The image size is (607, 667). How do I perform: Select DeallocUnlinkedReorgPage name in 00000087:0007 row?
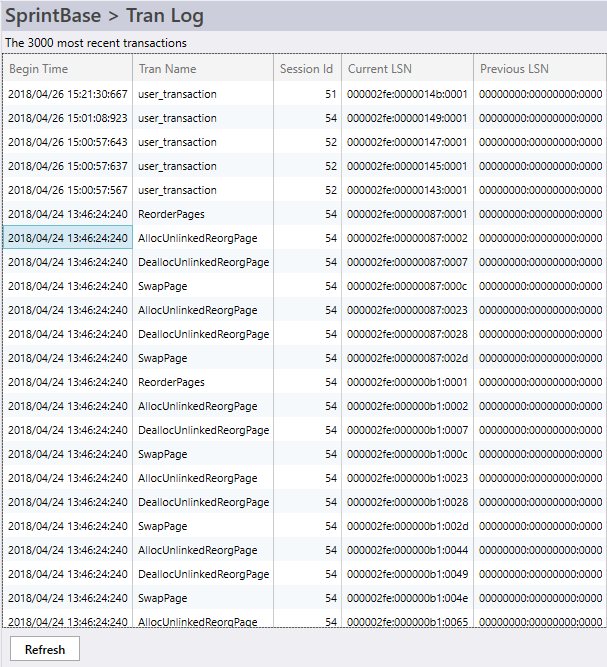(x=203, y=262)
